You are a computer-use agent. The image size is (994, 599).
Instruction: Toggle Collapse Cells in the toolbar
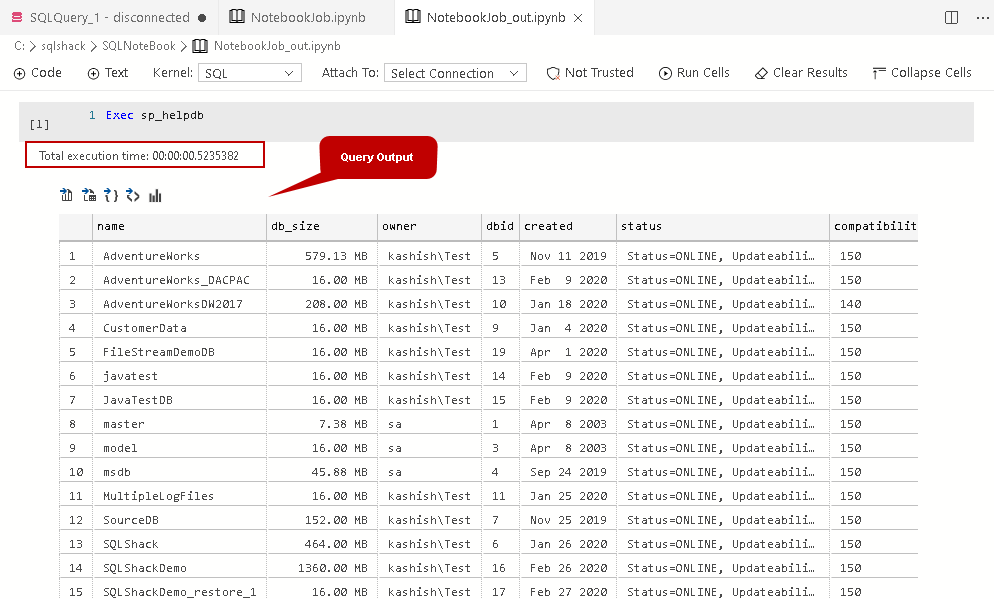pyautogui.click(x=921, y=73)
